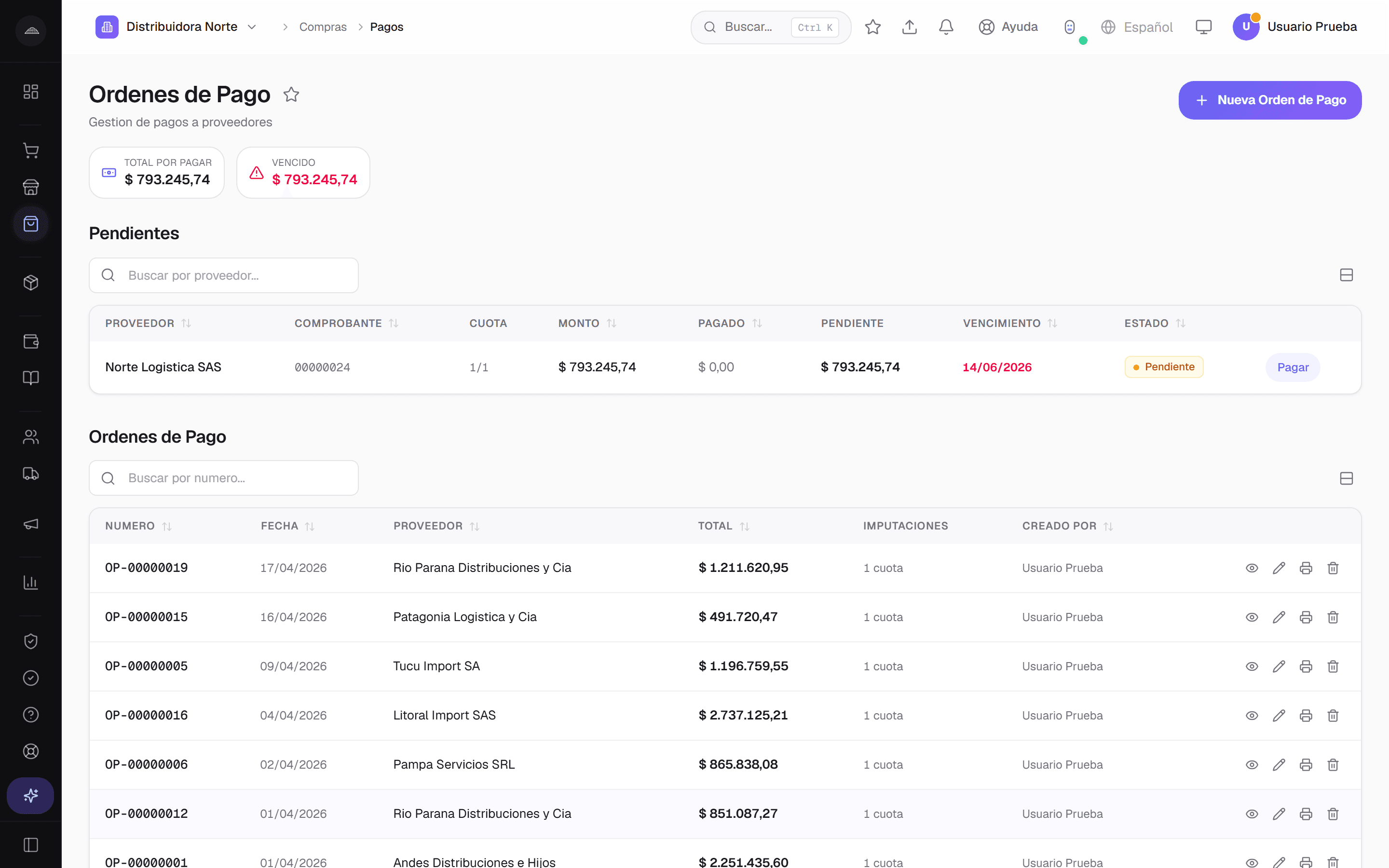Open the Español language selector
This screenshot has width=1389, height=868.
pyautogui.click(x=1136, y=27)
